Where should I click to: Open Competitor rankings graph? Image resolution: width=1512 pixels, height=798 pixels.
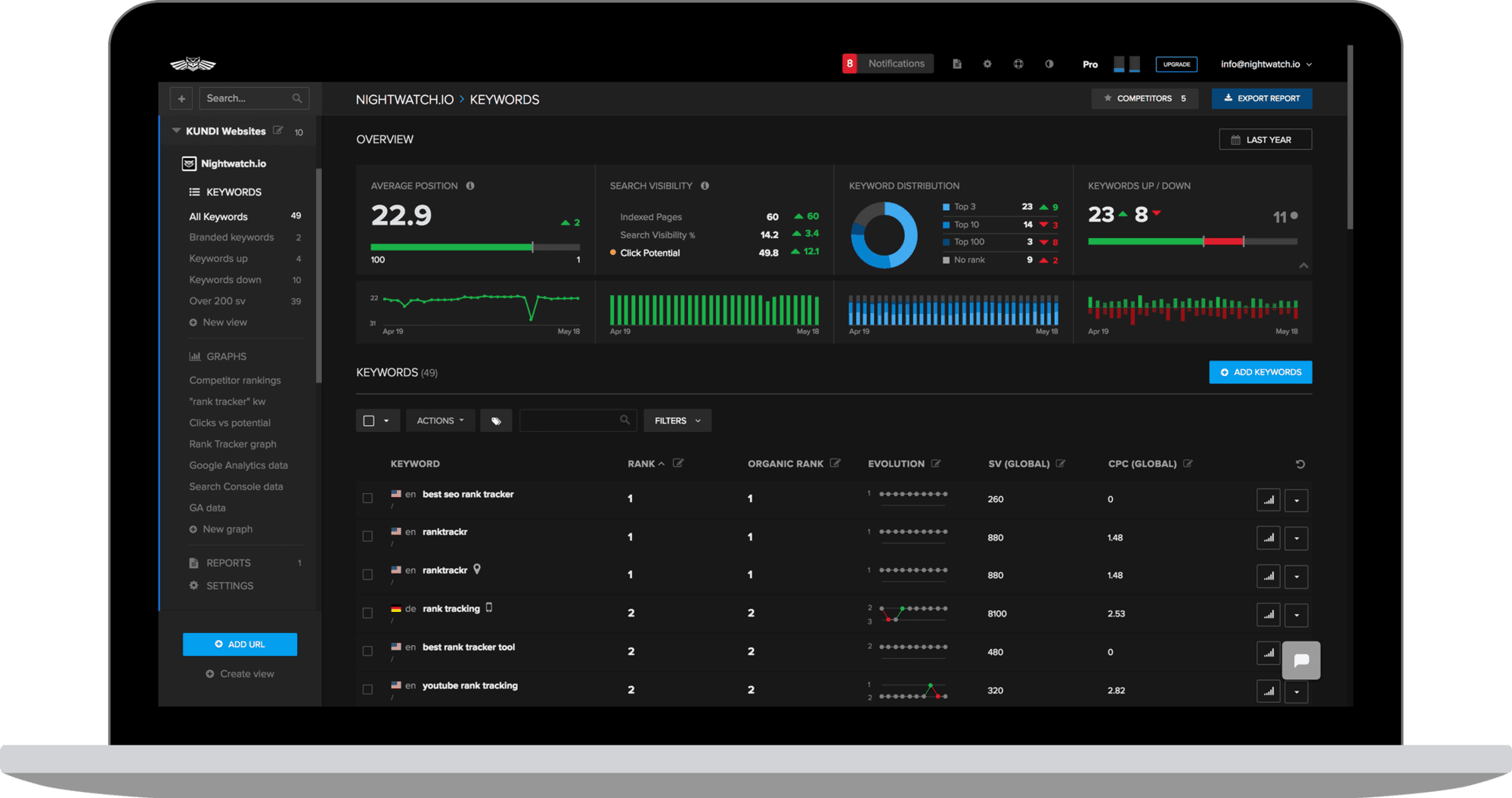coord(235,380)
